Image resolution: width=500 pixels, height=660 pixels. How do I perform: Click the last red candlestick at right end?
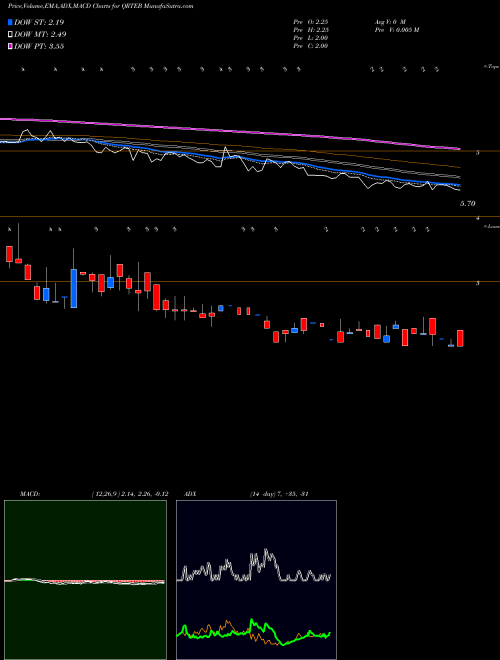[460, 338]
